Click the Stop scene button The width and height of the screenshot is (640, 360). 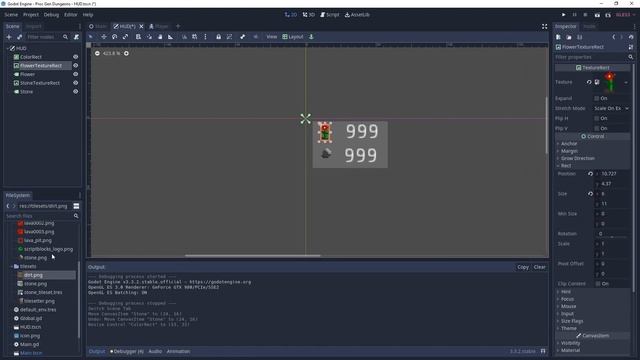(x=585, y=15)
